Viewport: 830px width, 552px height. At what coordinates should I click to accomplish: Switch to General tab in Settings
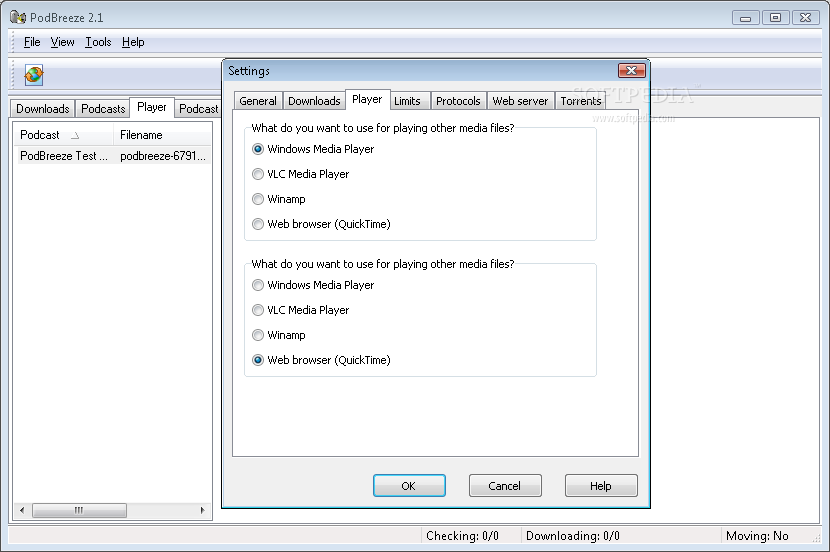pos(258,101)
